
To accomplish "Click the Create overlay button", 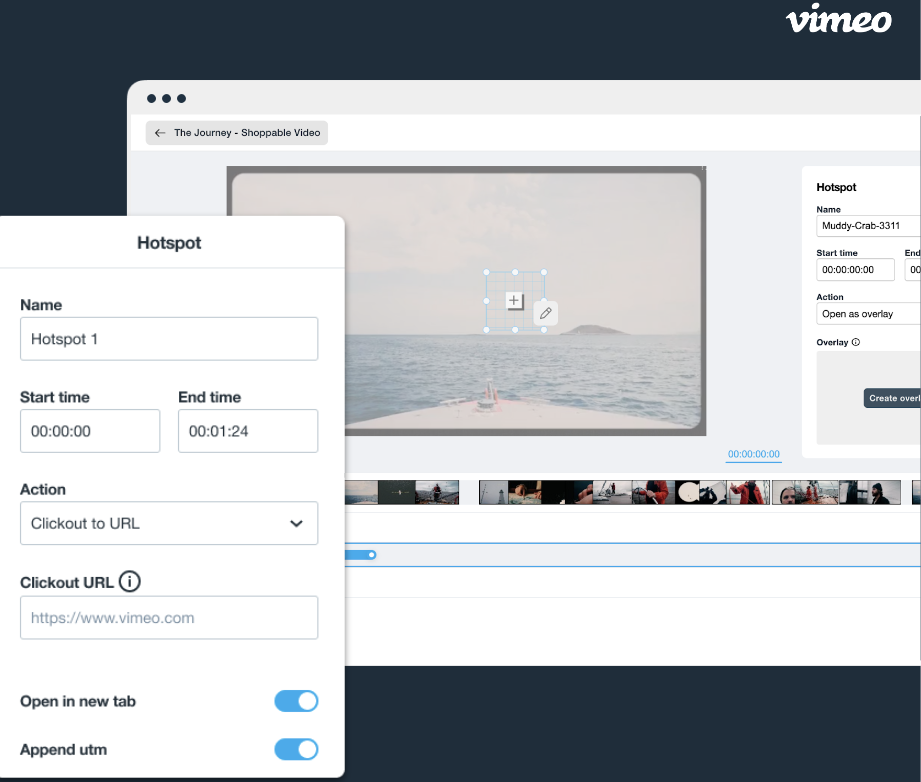I will click(x=893, y=398).
